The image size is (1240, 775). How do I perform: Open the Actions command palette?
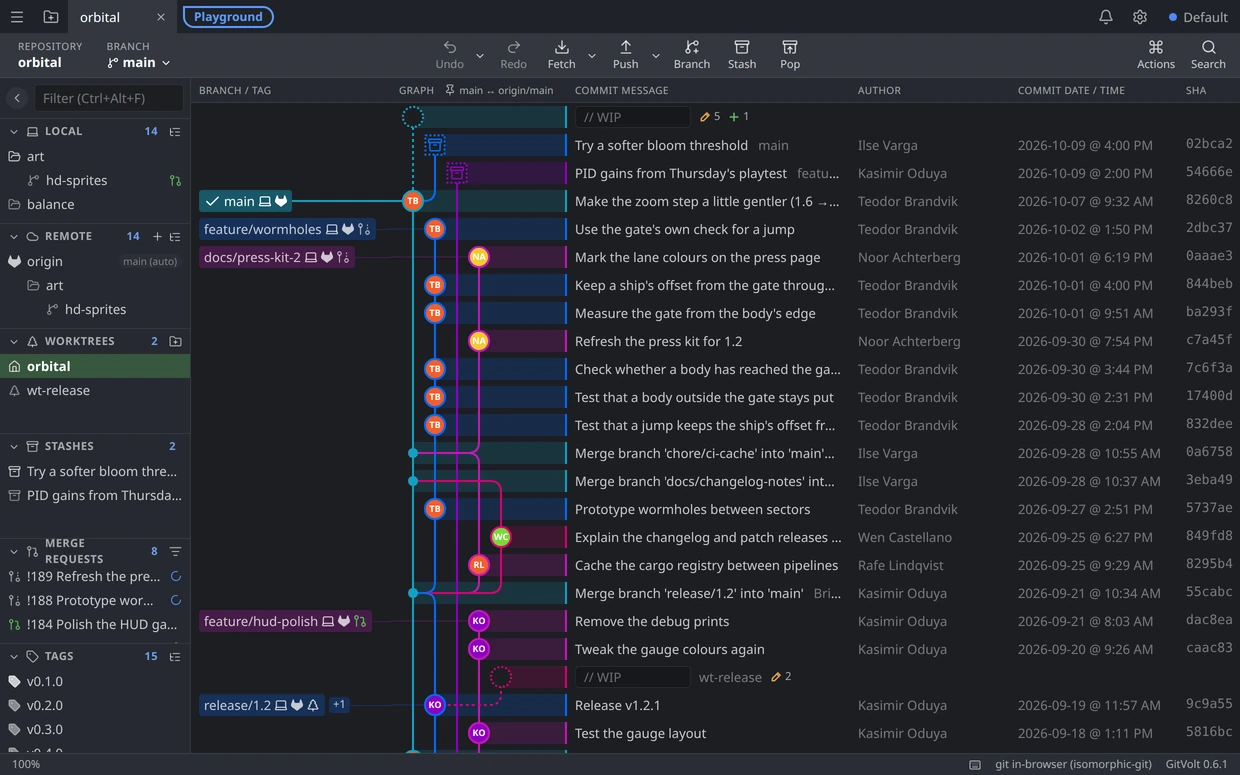pos(1156,47)
